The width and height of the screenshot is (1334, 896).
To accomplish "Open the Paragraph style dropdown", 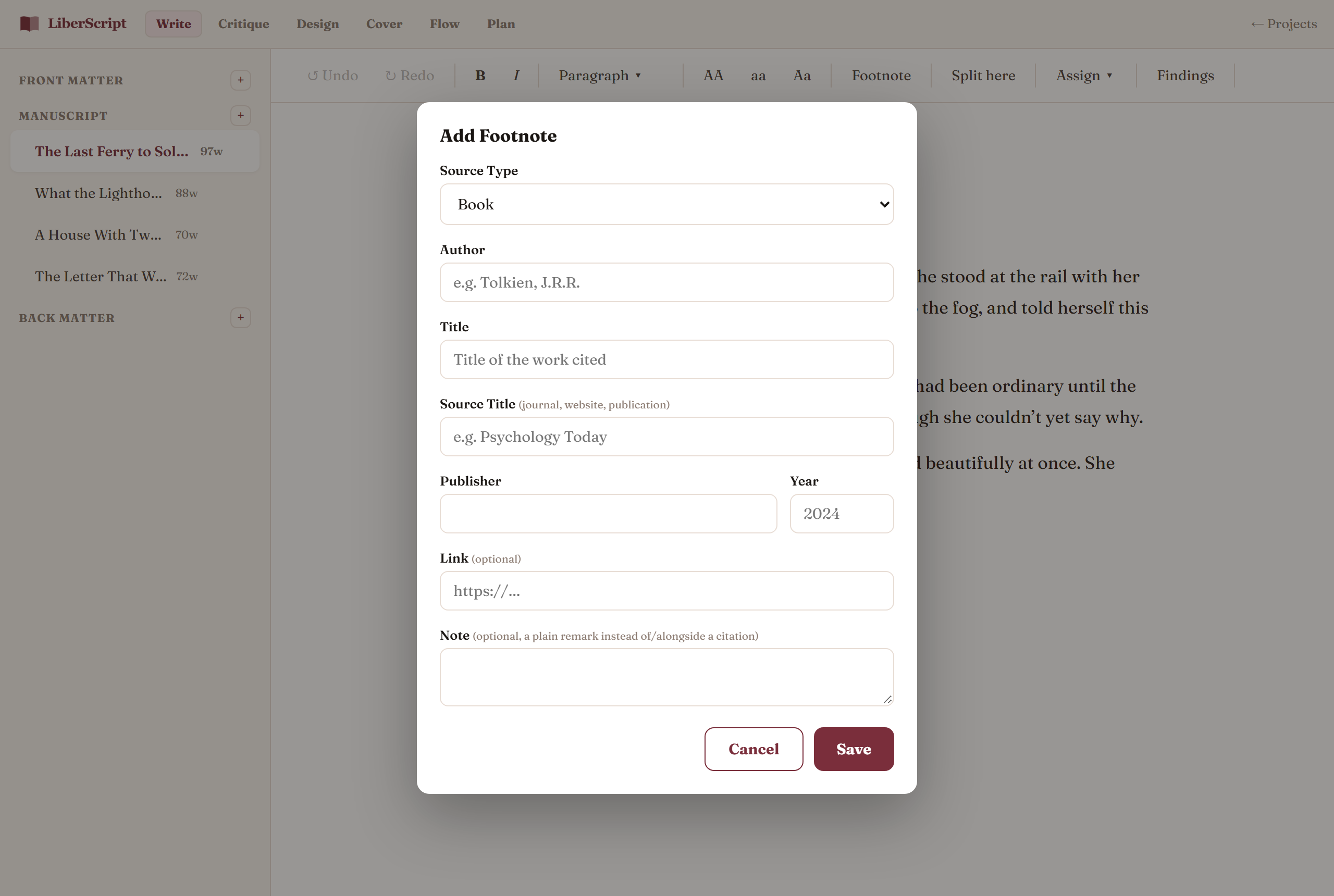I will coord(600,76).
